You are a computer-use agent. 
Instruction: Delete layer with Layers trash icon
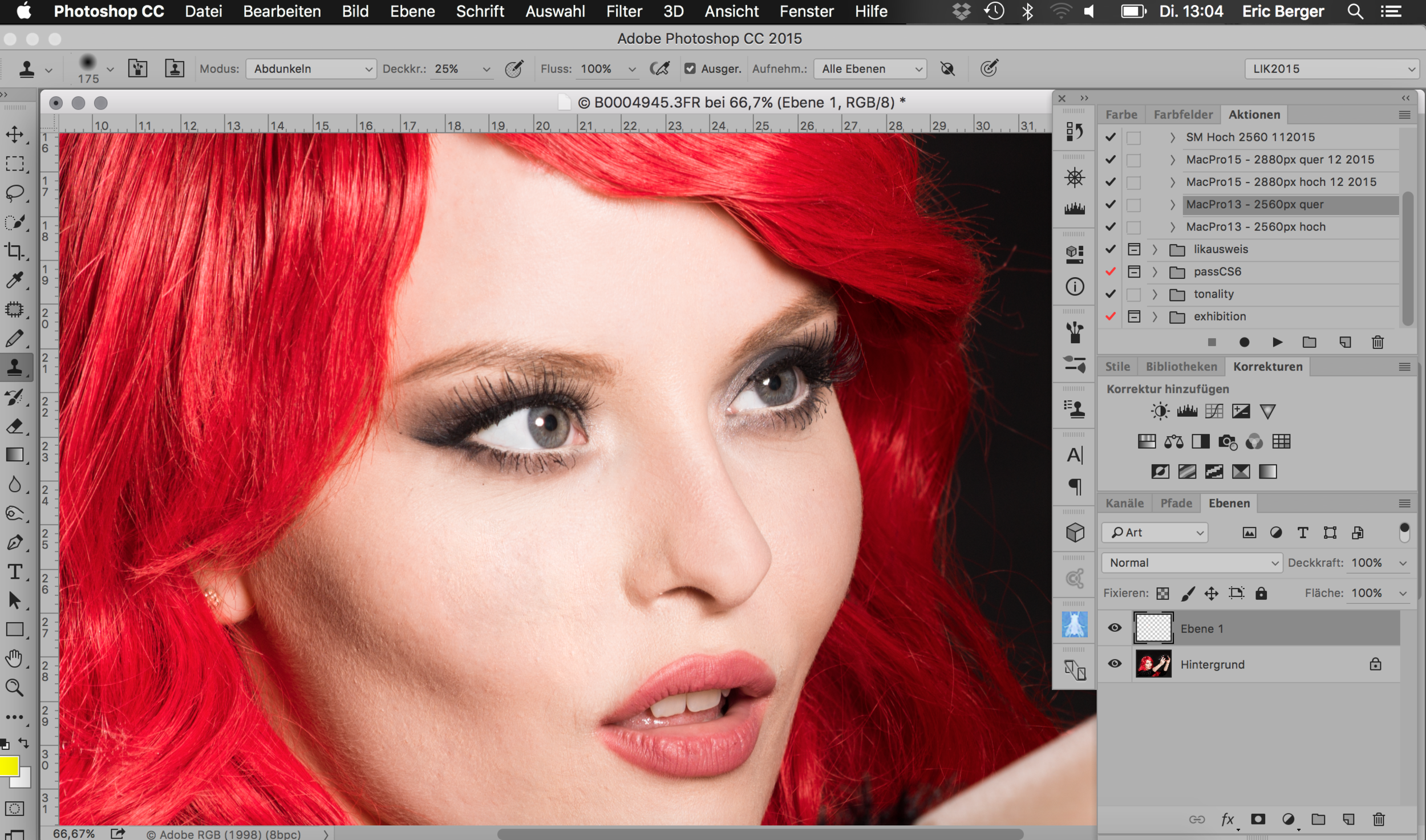[1379, 819]
